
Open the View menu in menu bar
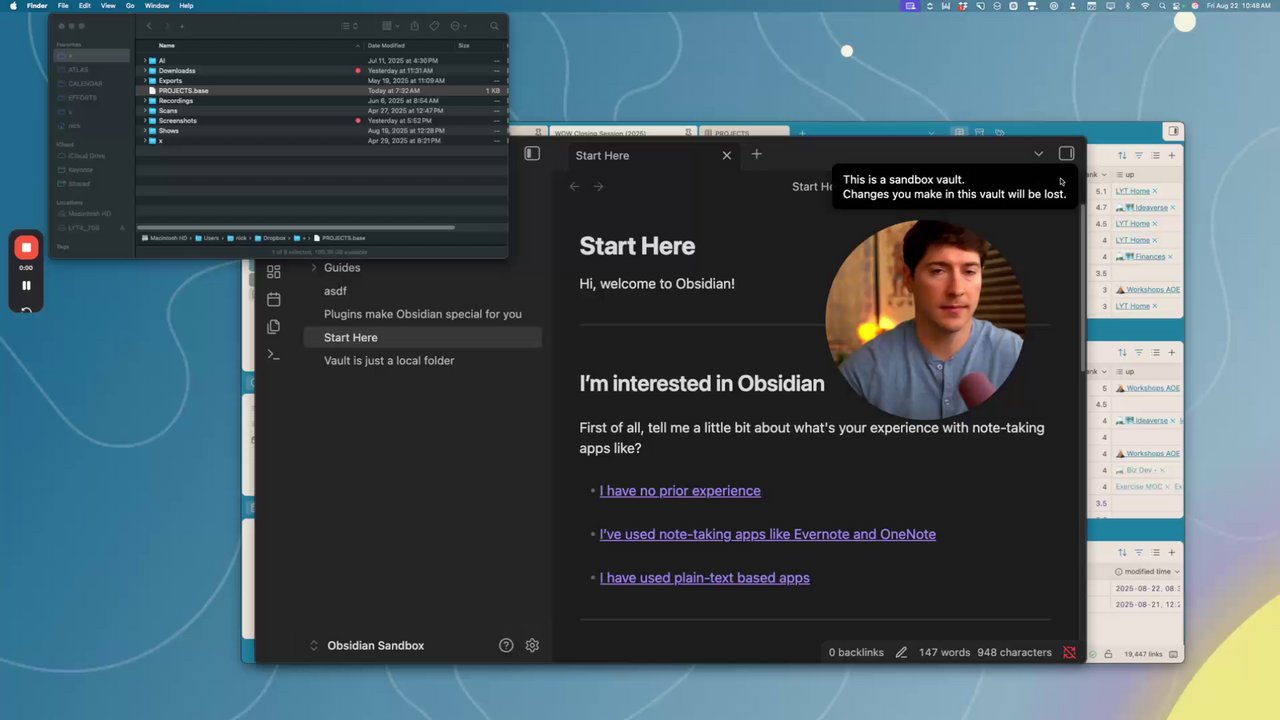[107, 6]
